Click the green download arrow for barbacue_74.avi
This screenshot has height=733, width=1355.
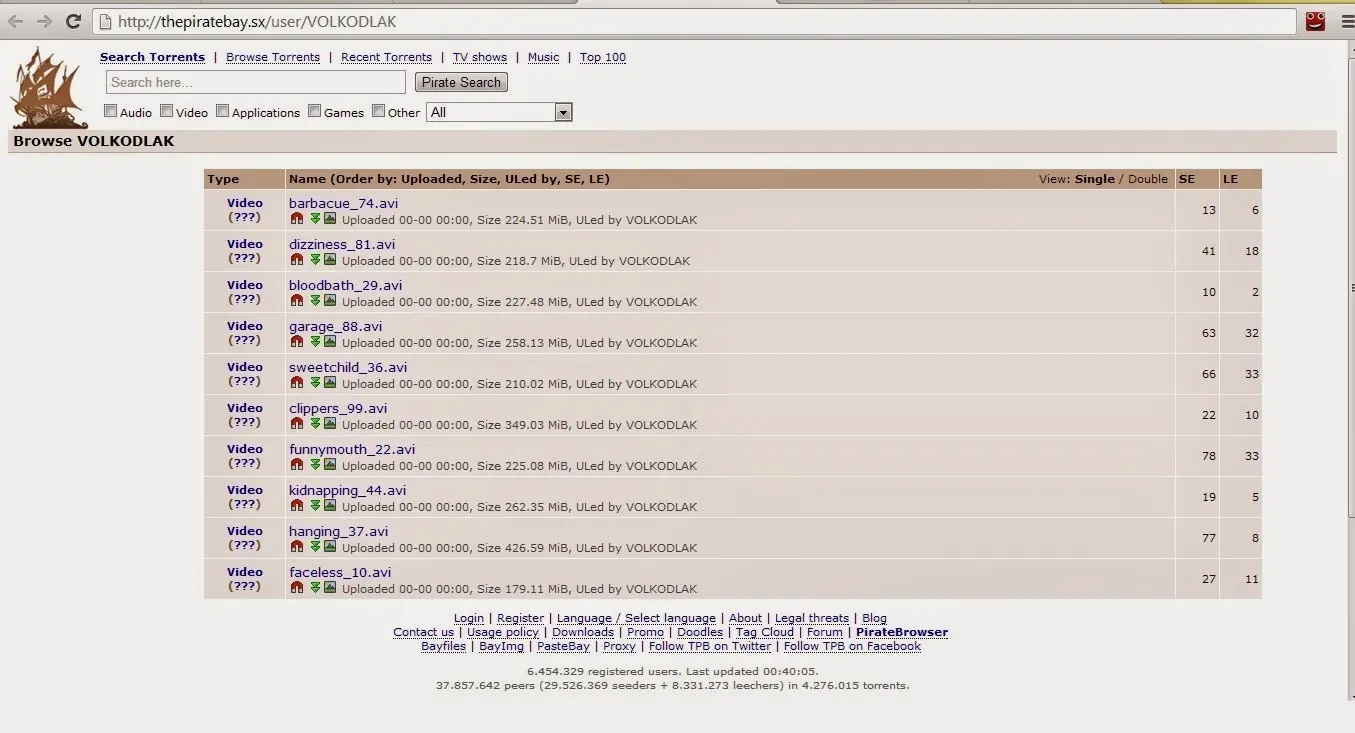[315, 218]
